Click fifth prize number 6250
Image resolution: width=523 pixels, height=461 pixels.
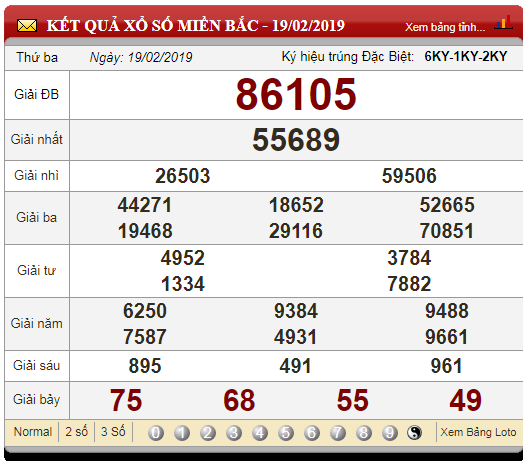145,311
